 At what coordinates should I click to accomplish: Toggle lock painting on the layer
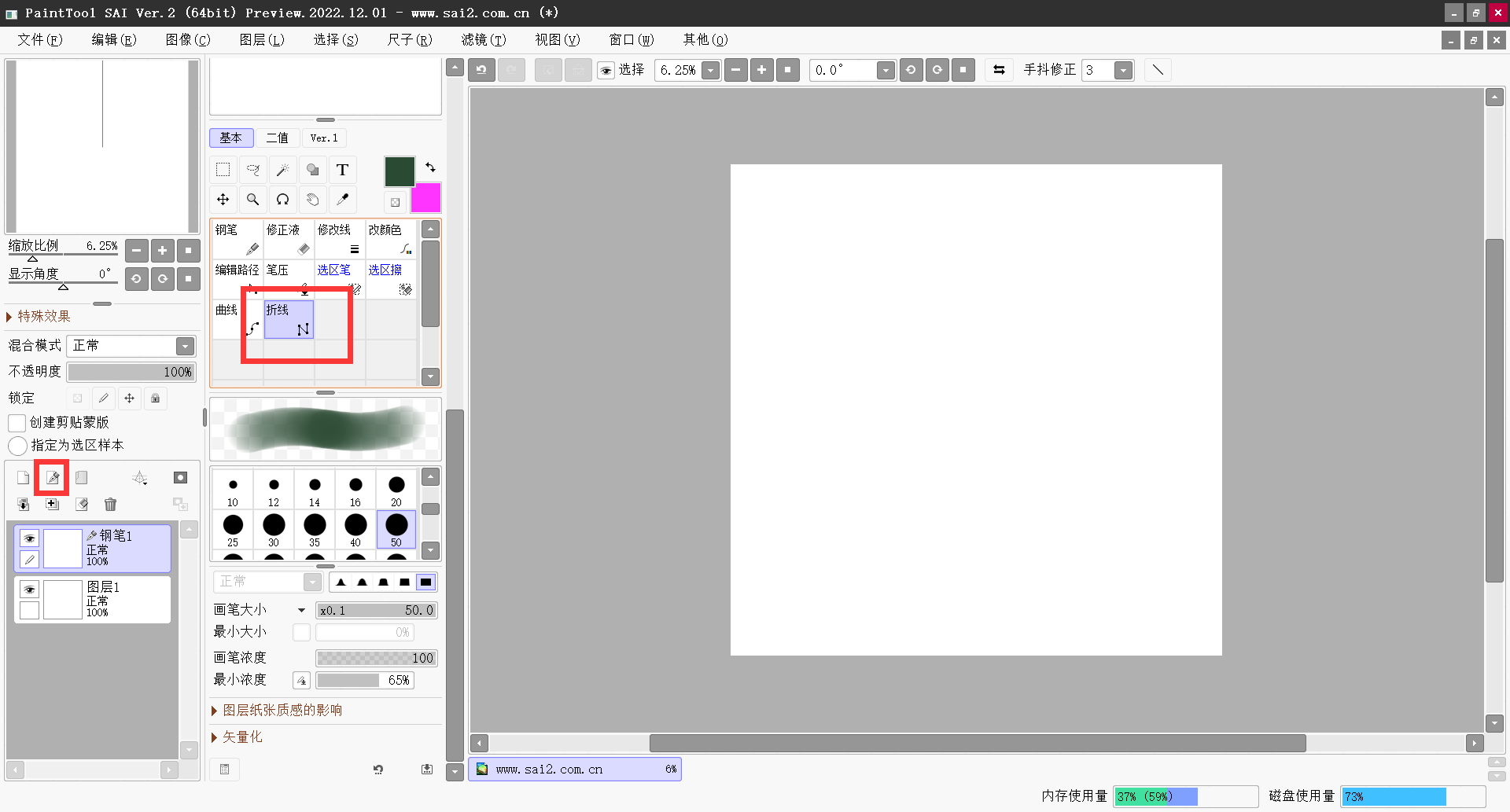(x=103, y=399)
